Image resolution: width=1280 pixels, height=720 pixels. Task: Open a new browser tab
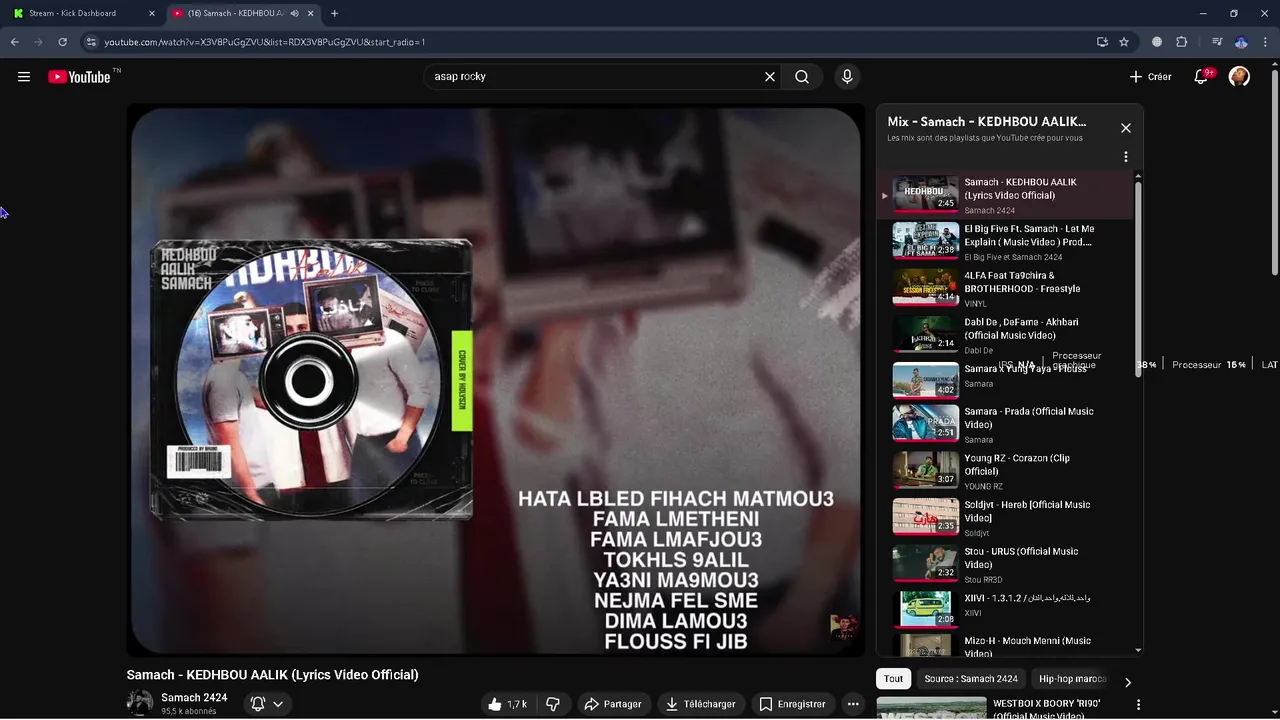pos(334,13)
